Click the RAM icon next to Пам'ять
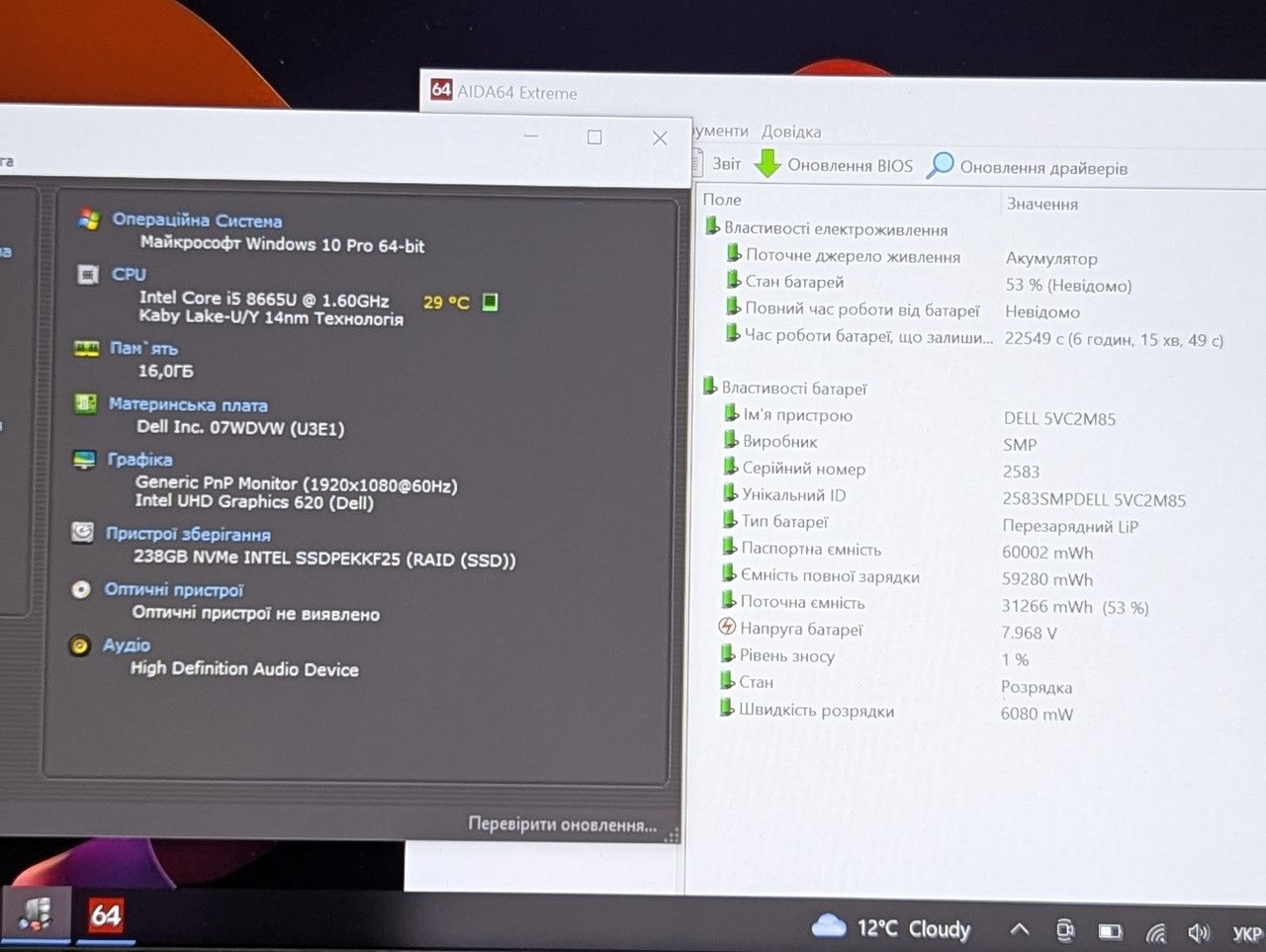This screenshot has height=952, width=1266. (86, 348)
